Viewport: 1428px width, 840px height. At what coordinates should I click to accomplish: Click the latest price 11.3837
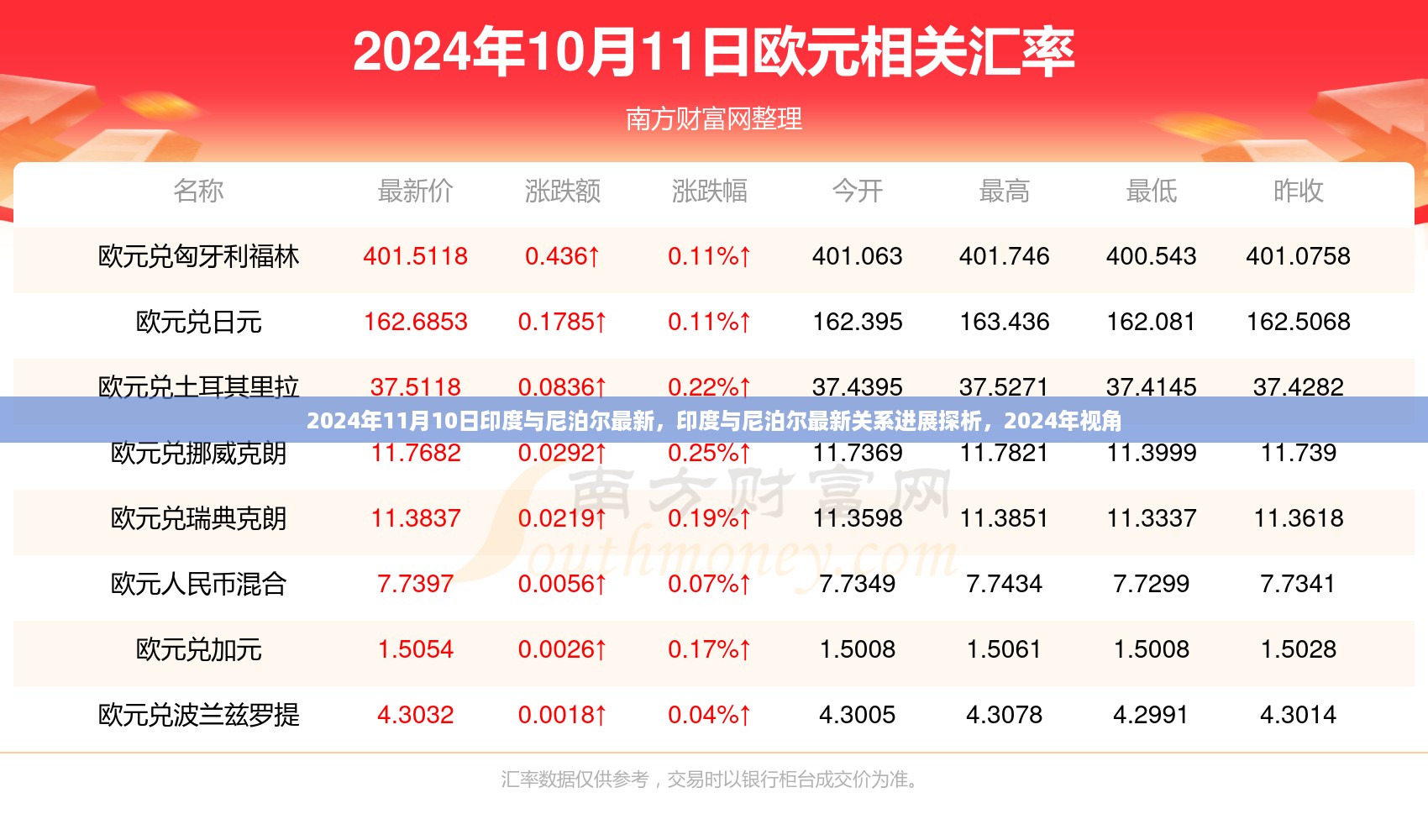(x=415, y=518)
